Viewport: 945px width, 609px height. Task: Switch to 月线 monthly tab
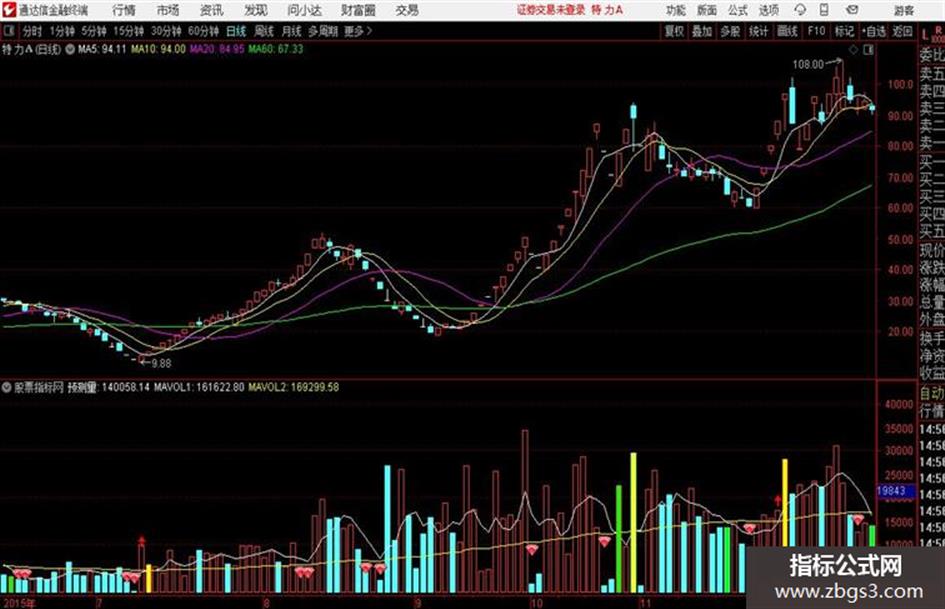[x=292, y=31]
